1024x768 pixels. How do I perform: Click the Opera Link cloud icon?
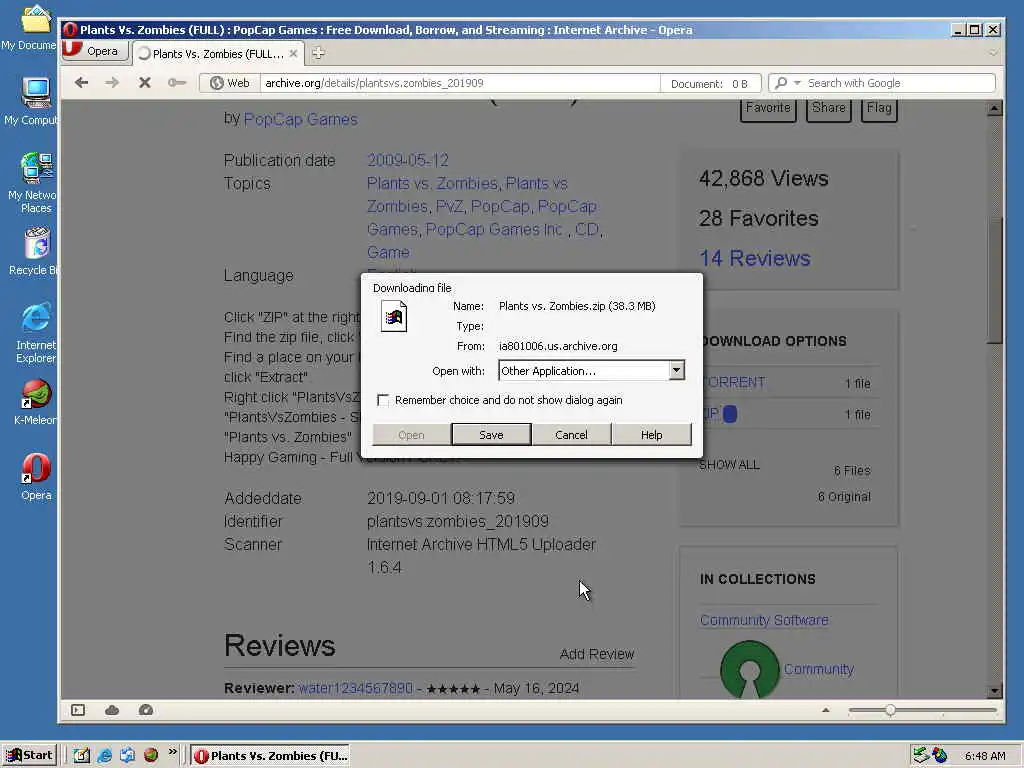(x=112, y=710)
